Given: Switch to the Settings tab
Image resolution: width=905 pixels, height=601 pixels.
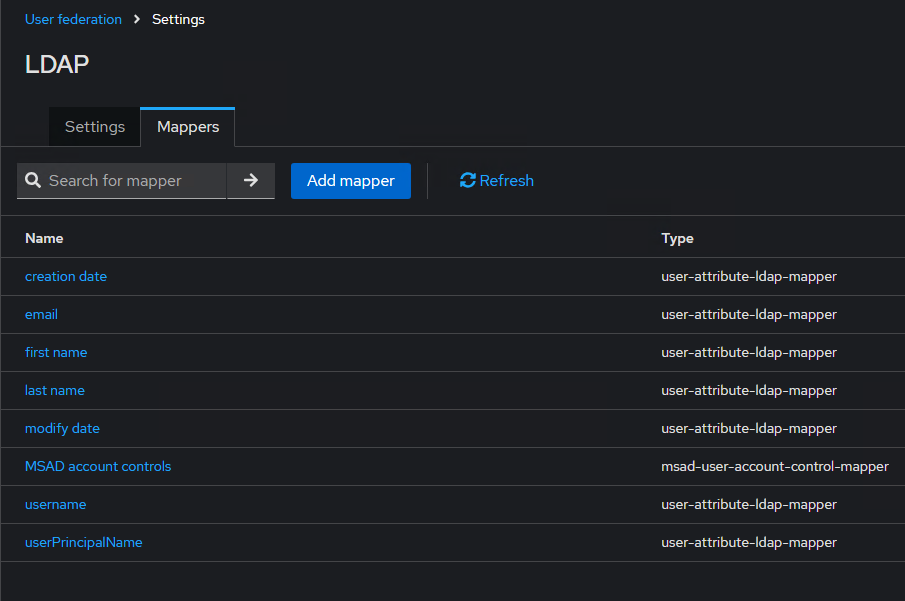Looking at the screenshot, I should (x=95, y=127).
